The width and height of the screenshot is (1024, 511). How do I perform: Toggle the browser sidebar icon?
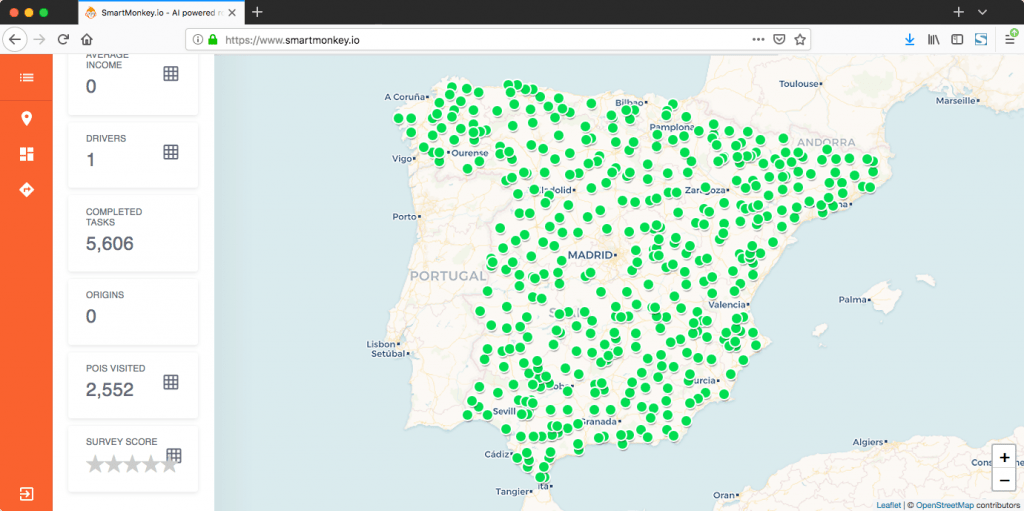[957, 40]
